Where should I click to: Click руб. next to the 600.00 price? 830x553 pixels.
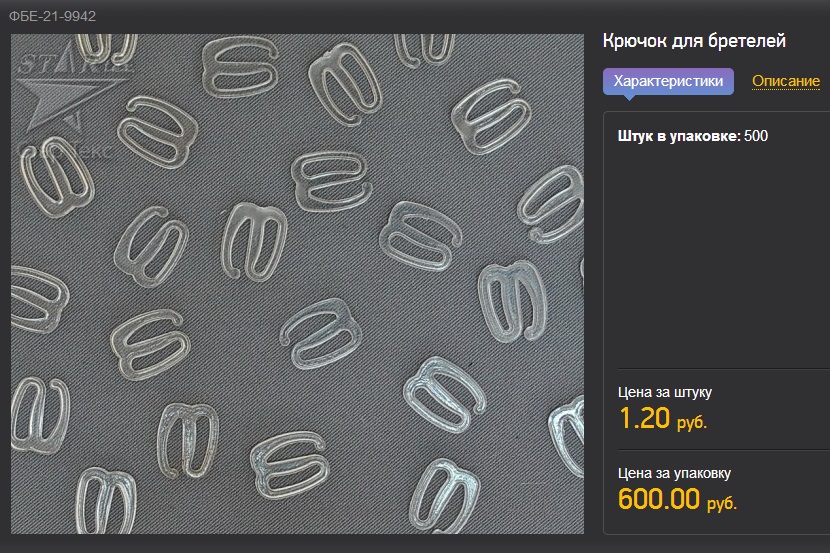coord(722,503)
